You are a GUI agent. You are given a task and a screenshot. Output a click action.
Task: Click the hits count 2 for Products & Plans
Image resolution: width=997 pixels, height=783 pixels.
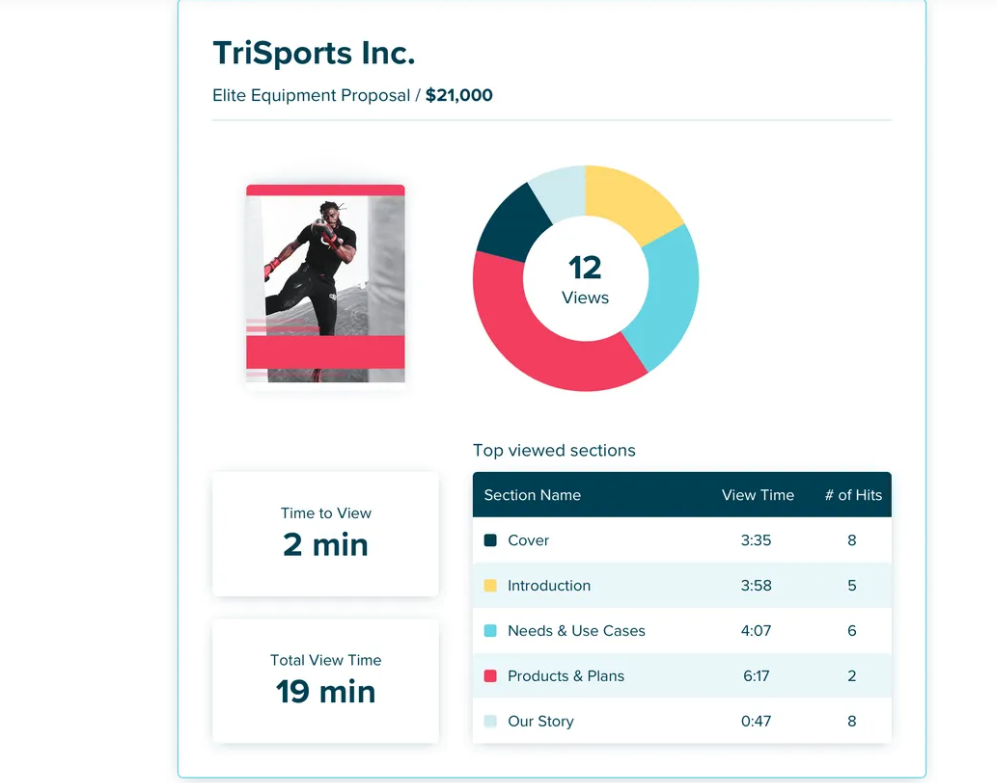point(852,676)
